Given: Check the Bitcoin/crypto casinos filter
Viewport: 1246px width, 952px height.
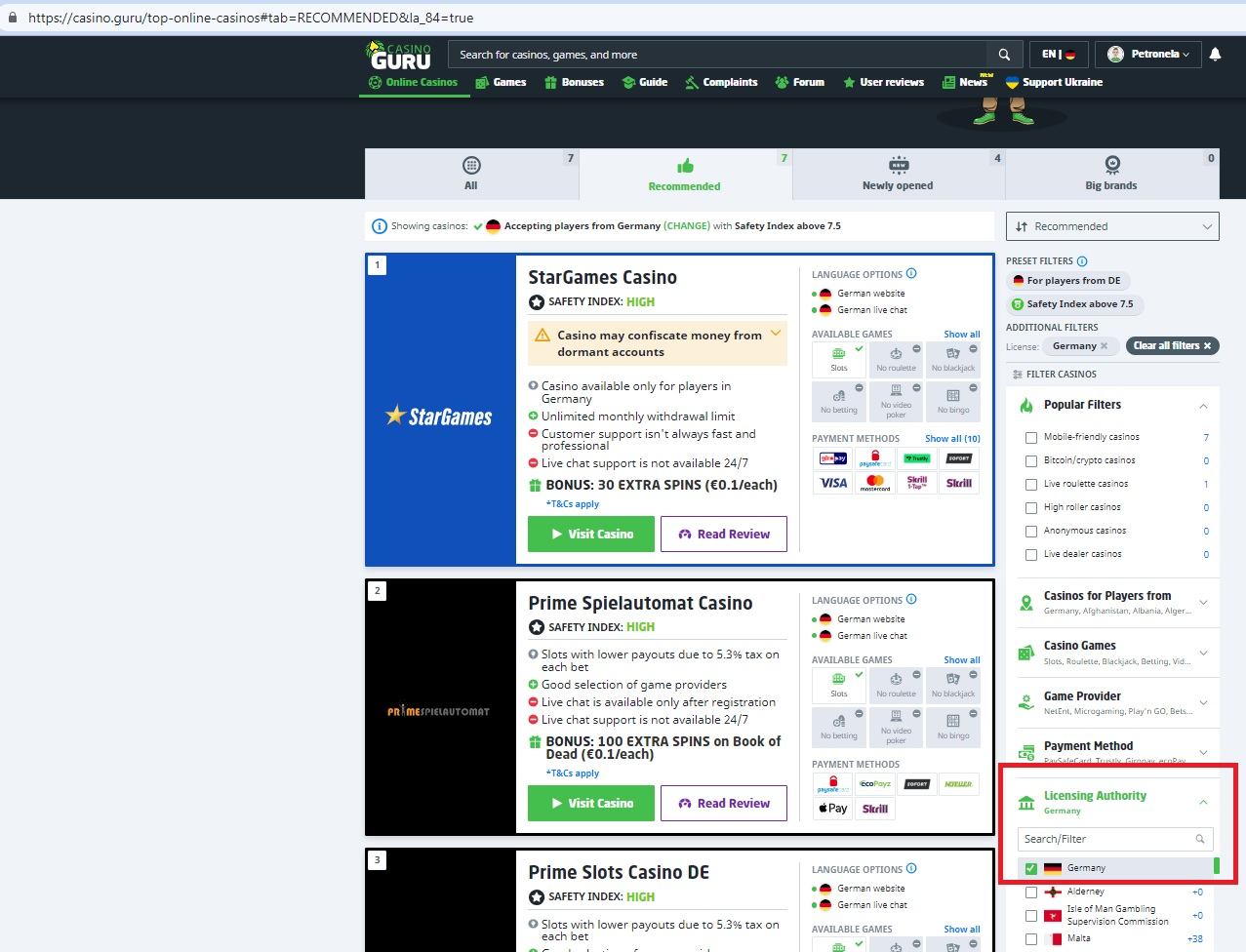Looking at the screenshot, I should point(1031,460).
